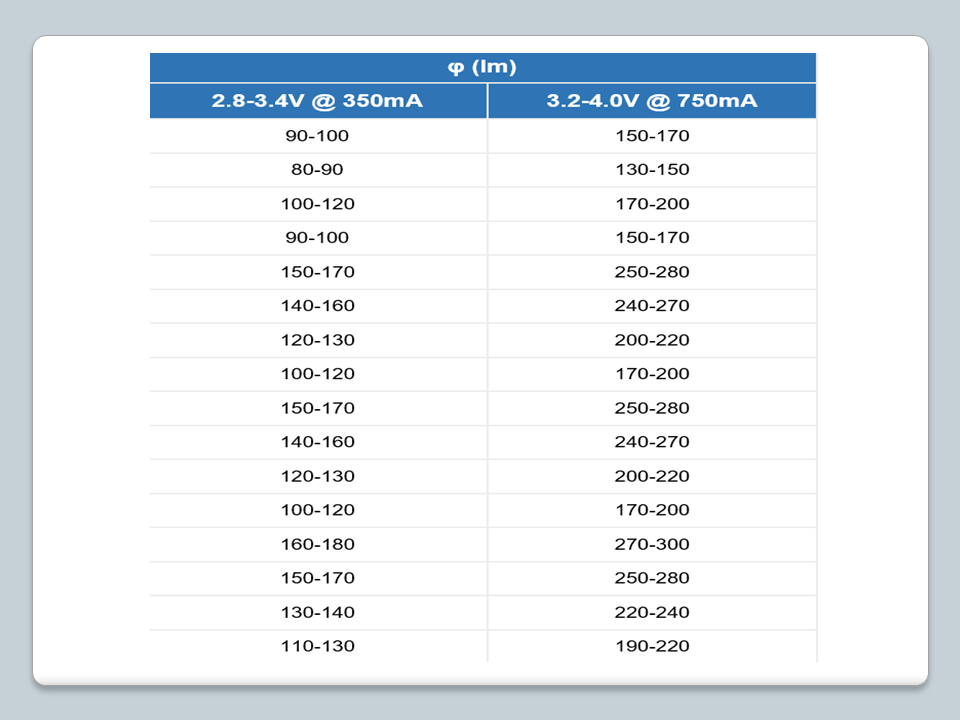960x720 pixels.
Task: Select the 2.8-3.4V @ 350mA column header
Action: (x=318, y=101)
